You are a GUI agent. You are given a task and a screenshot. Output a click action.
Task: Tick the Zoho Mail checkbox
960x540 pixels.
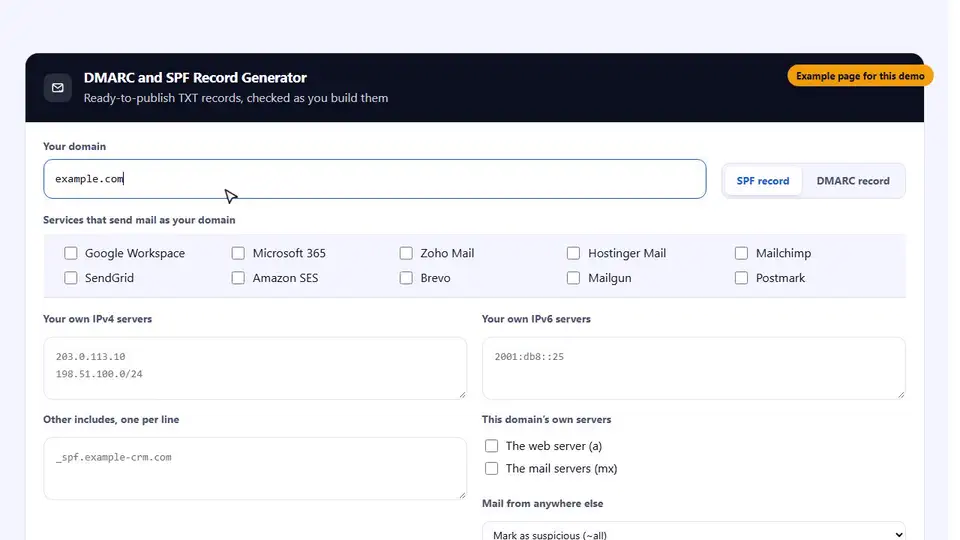tap(406, 253)
